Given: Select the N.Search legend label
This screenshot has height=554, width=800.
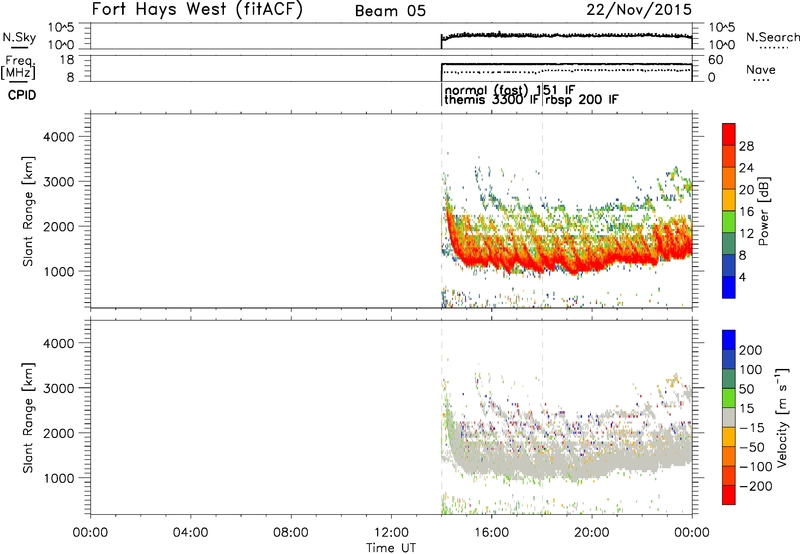Looking at the screenshot, I should click(772, 36).
